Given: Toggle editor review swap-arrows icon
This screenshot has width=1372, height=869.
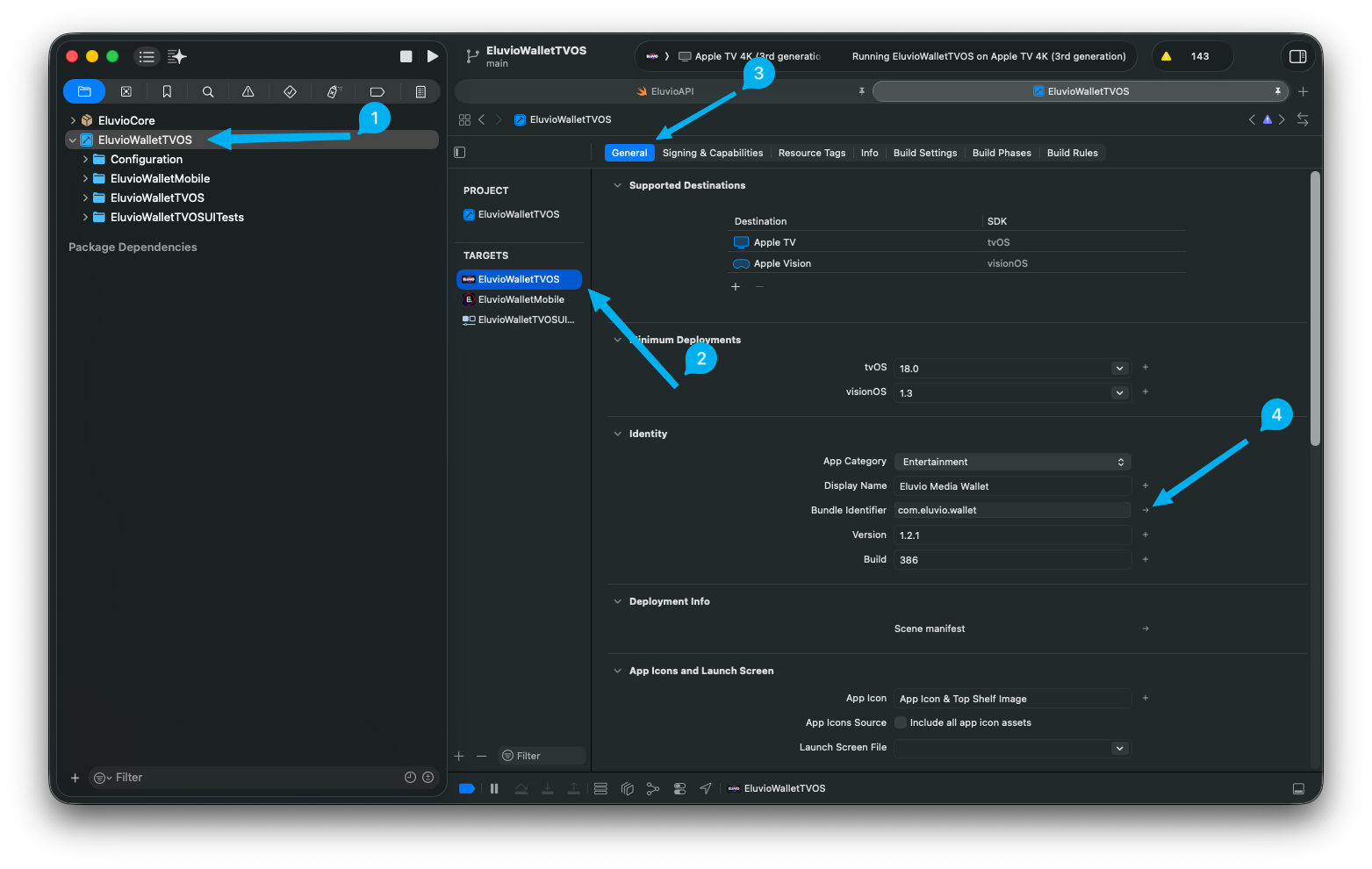Looking at the screenshot, I should [x=1303, y=119].
